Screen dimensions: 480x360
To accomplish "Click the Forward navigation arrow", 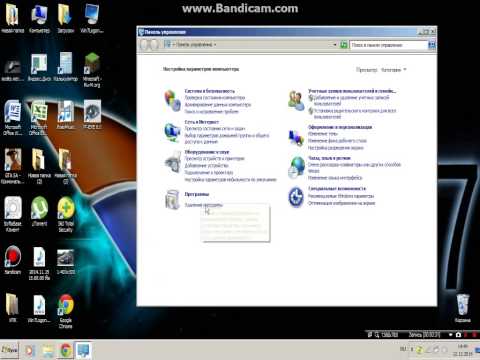I will coord(154,45).
